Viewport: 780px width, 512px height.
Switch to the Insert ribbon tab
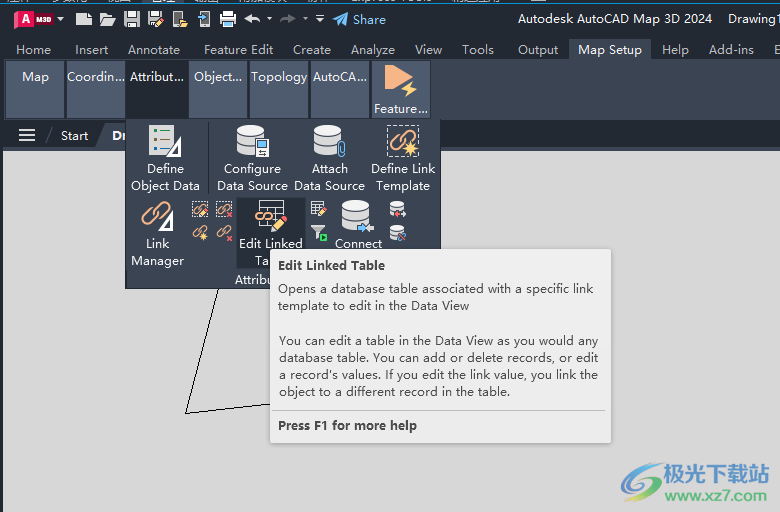click(92, 50)
